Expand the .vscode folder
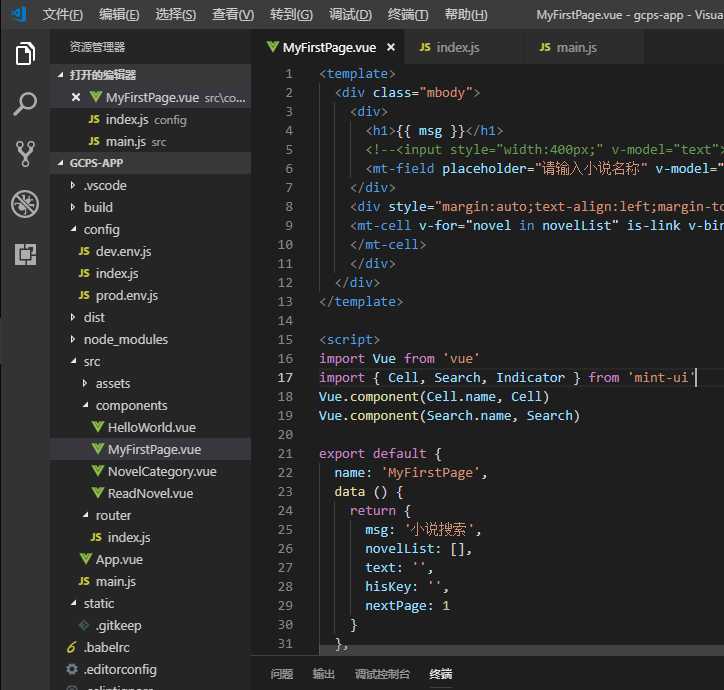 coord(73,185)
